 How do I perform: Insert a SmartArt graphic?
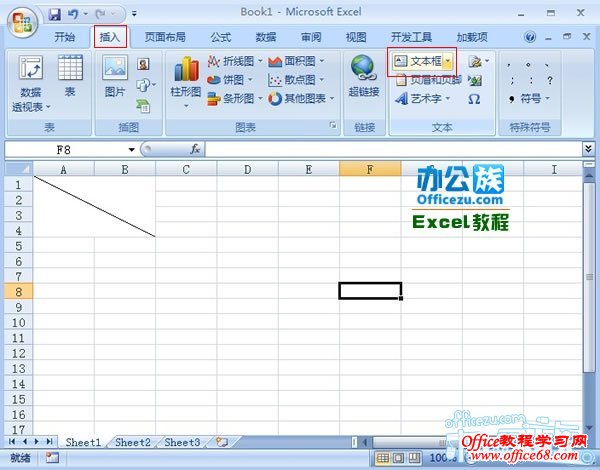pos(143,106)
